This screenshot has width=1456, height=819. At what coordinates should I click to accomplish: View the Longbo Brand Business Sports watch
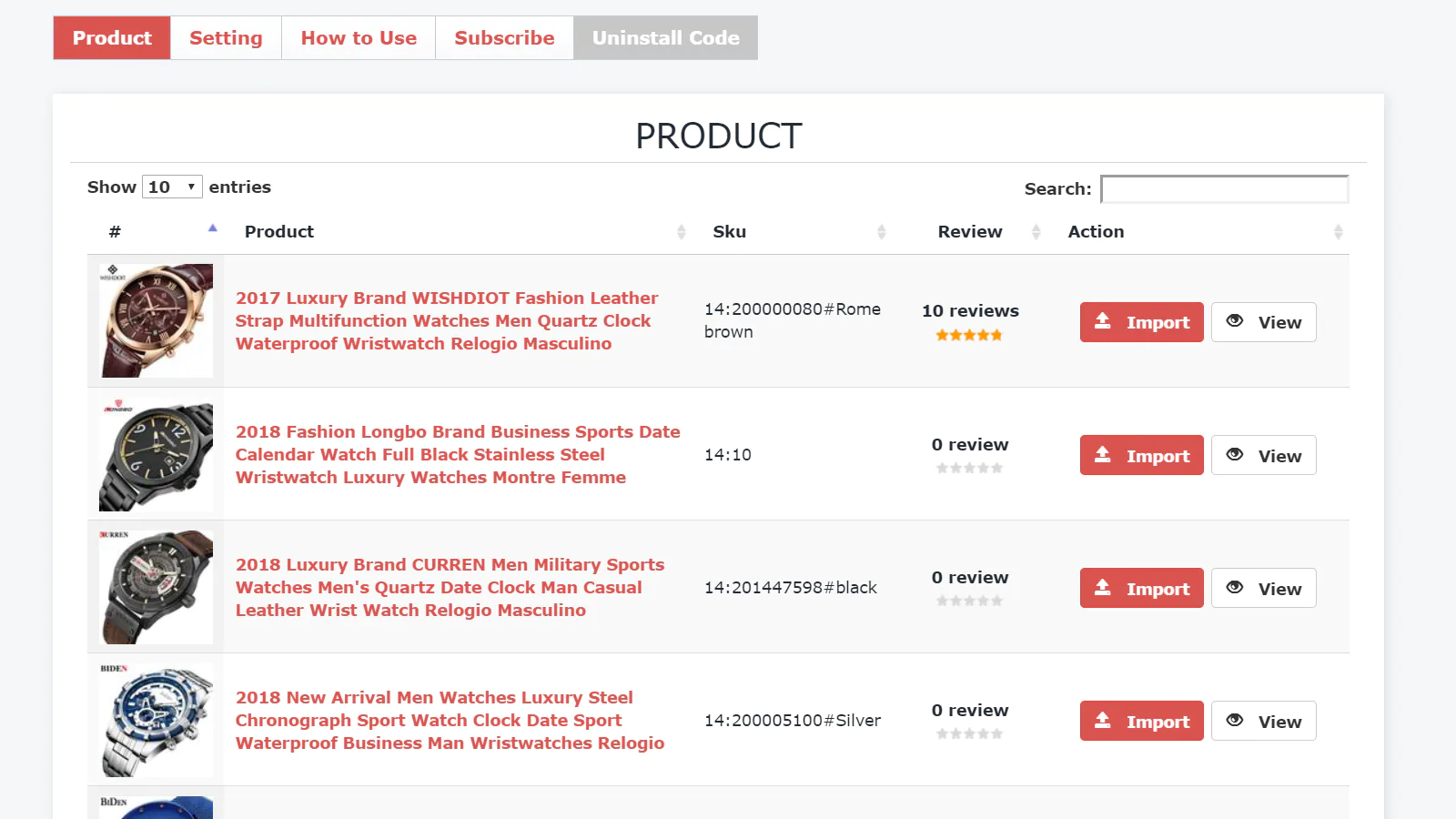pos(1264,455)
